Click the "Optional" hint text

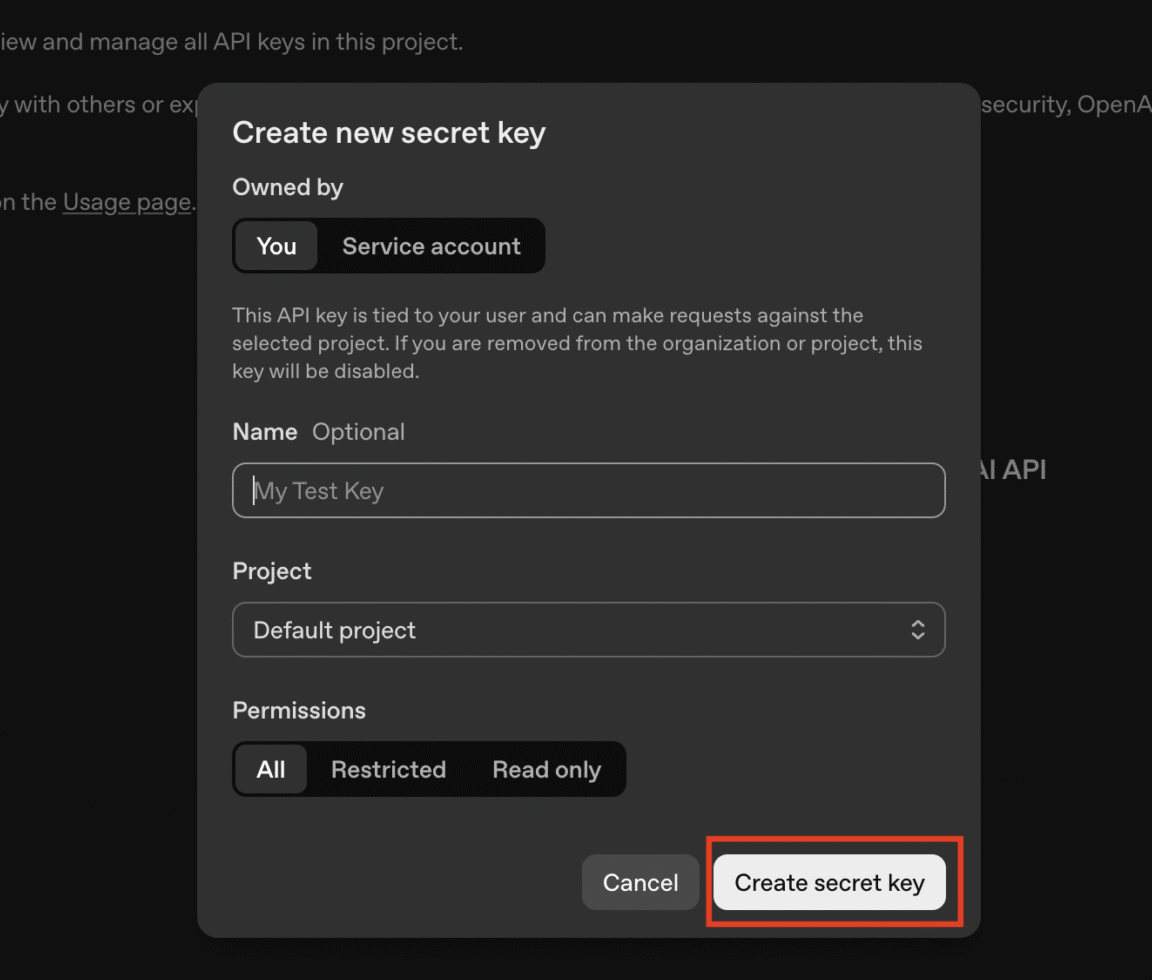[x=358, y=432]
